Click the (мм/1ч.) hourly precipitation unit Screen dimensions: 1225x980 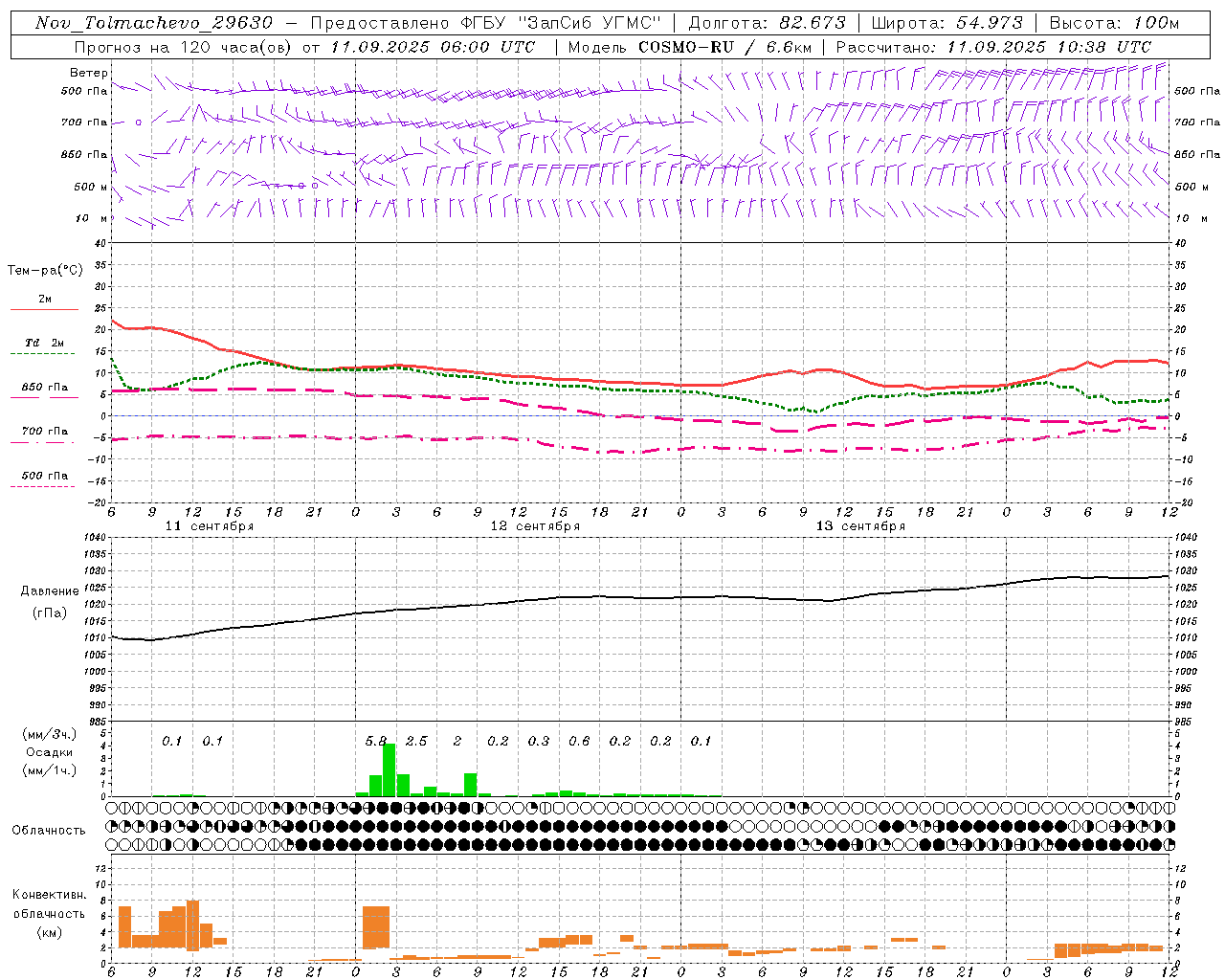click(50, 770)
